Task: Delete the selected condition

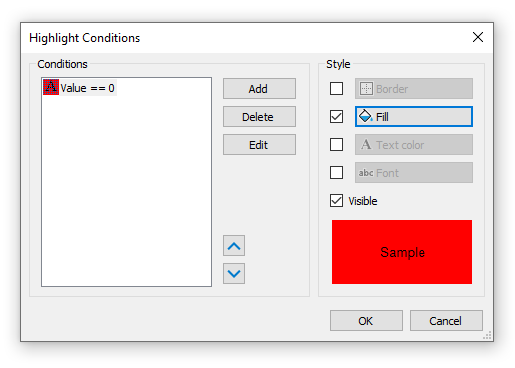Action: coord(259,117)
